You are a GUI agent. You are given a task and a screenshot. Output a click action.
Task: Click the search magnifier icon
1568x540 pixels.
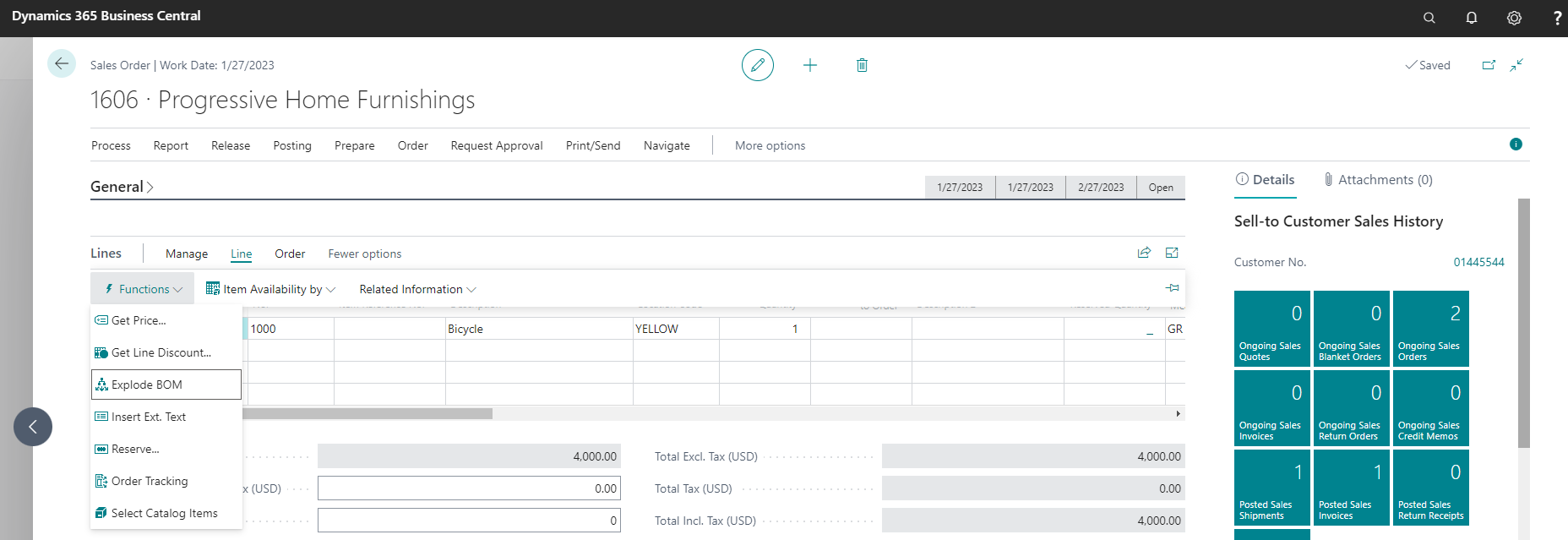(x=1429, y=18)
